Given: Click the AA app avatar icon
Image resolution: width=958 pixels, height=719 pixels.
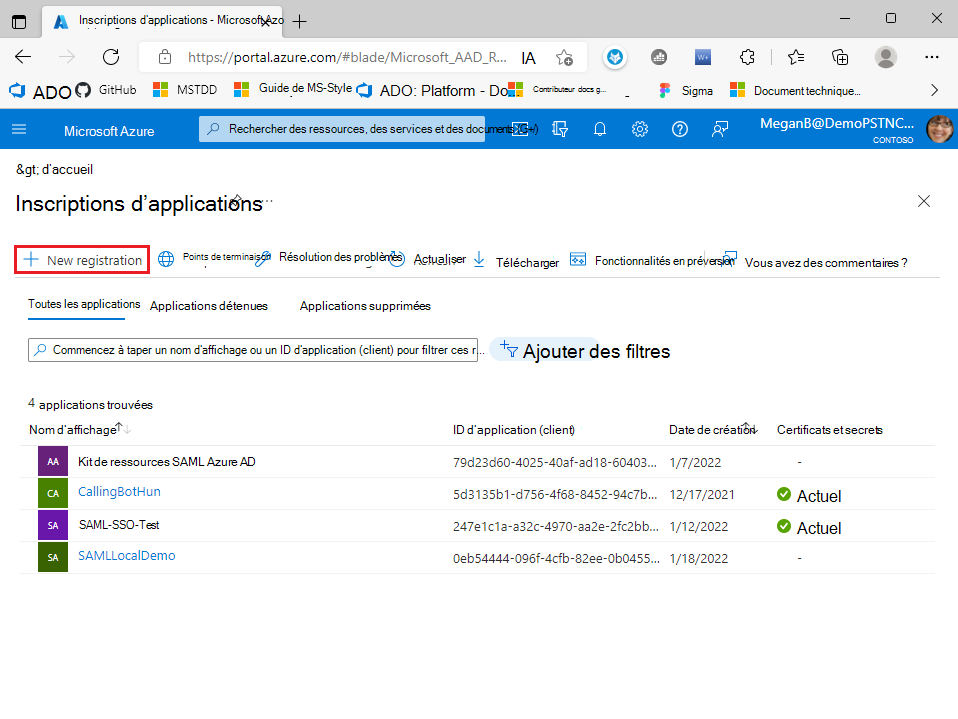Looking at the screenshot, I should [x=53, y=461].
